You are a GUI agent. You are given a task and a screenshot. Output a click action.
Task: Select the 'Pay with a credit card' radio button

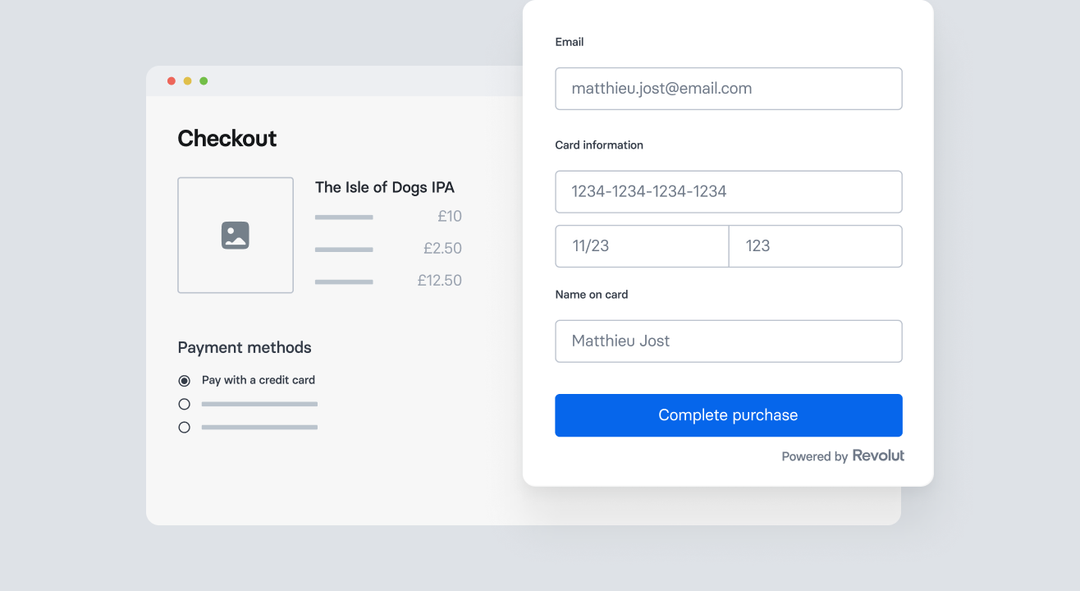(183, 380)
